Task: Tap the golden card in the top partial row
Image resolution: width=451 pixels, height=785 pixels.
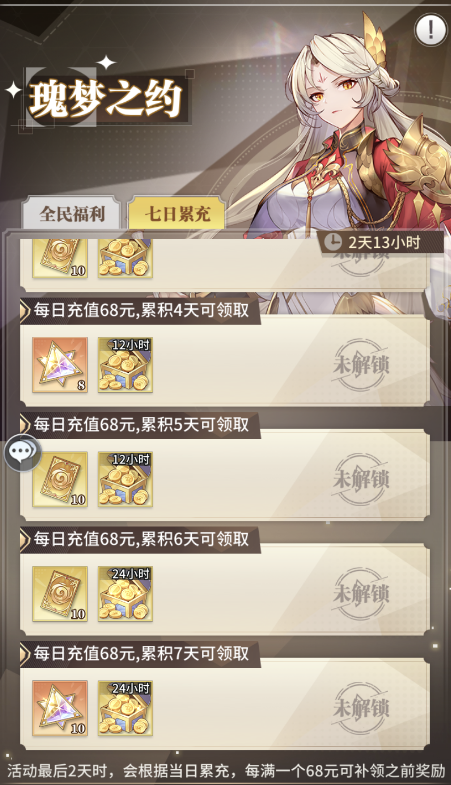Action: tap(60, 259)
